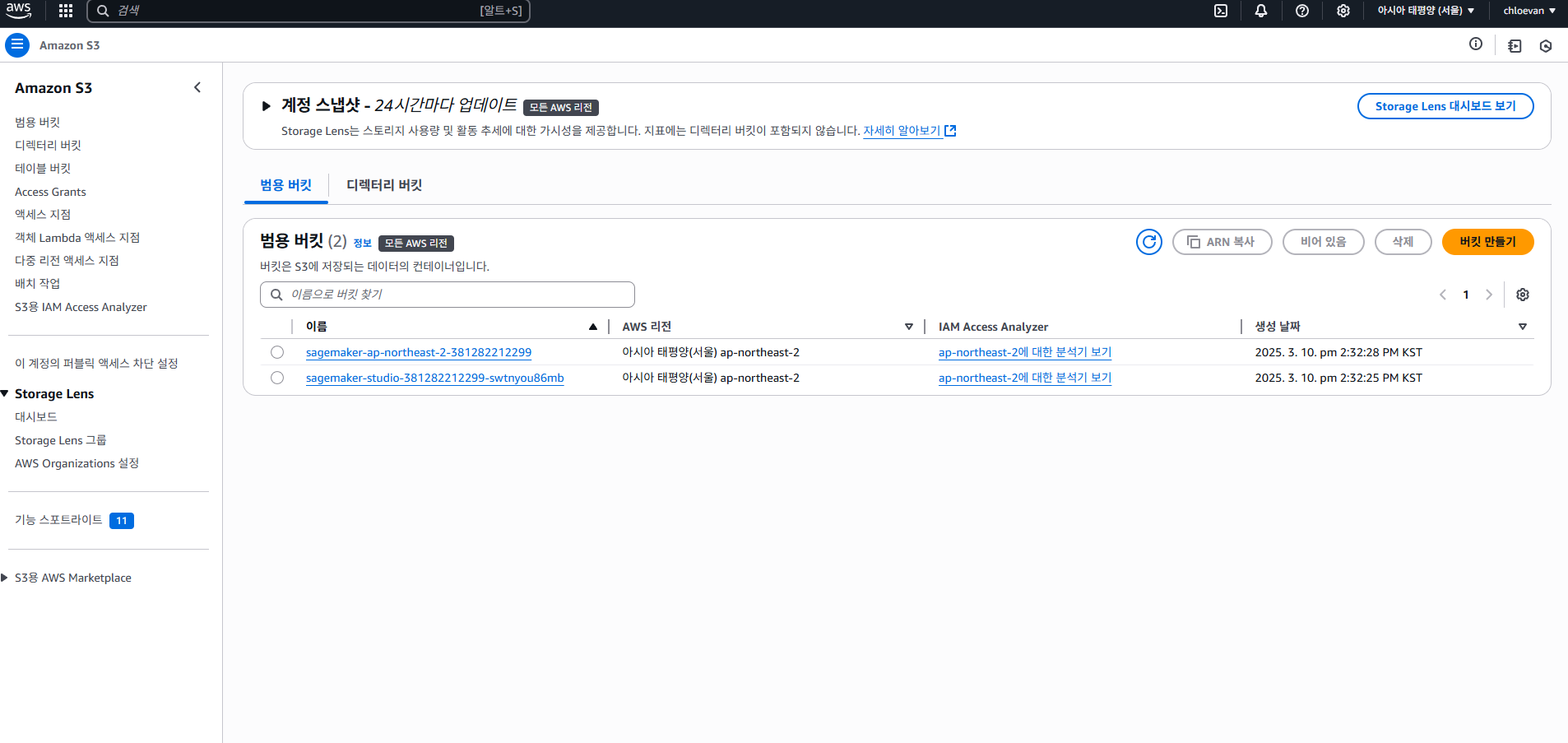The width and height of the screenshot is (1568, 743).
Task: Sort by 생성 날짜 column arrow
Action: (x=1523, y=327)
